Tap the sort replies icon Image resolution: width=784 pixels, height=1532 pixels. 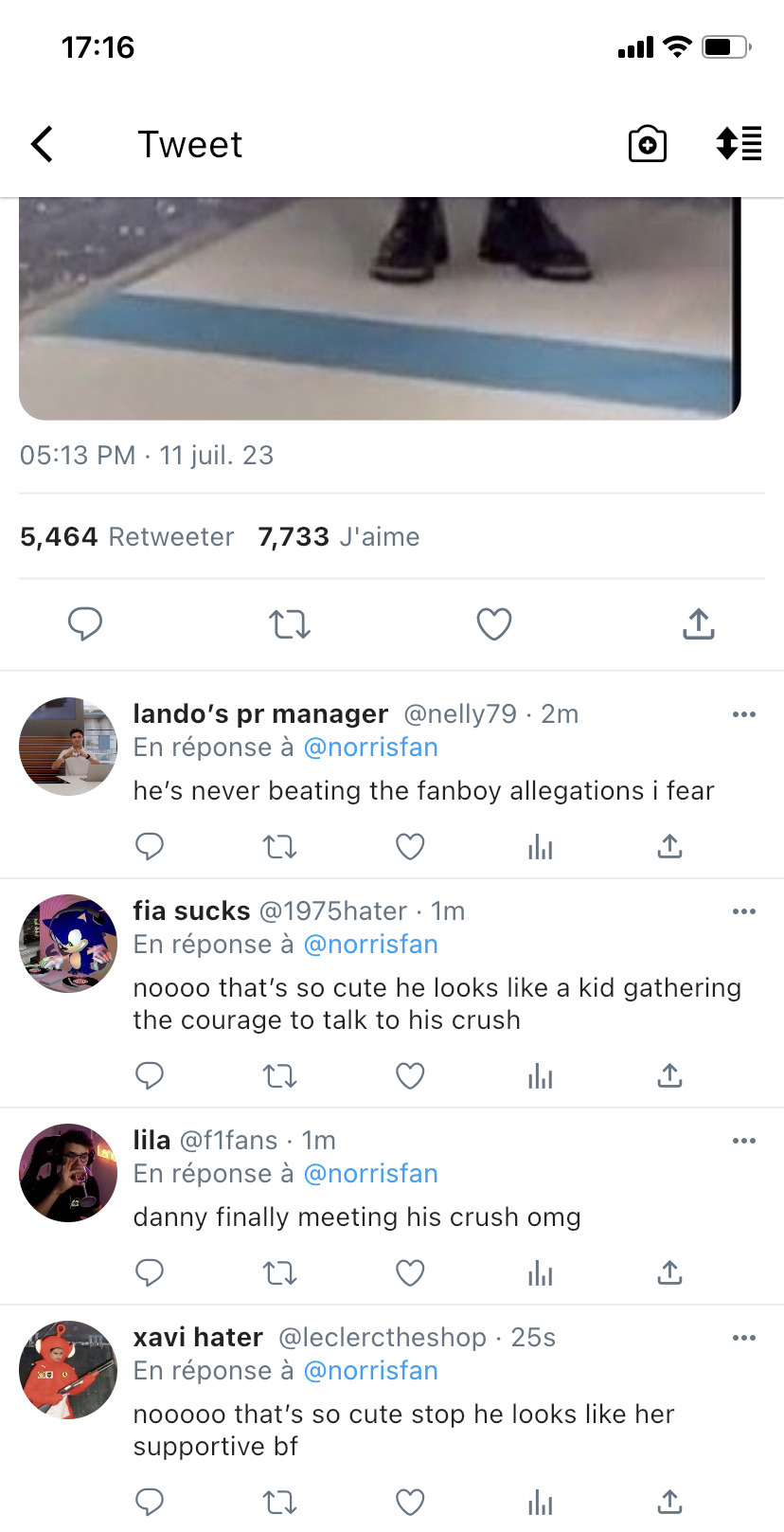(739, 144)
